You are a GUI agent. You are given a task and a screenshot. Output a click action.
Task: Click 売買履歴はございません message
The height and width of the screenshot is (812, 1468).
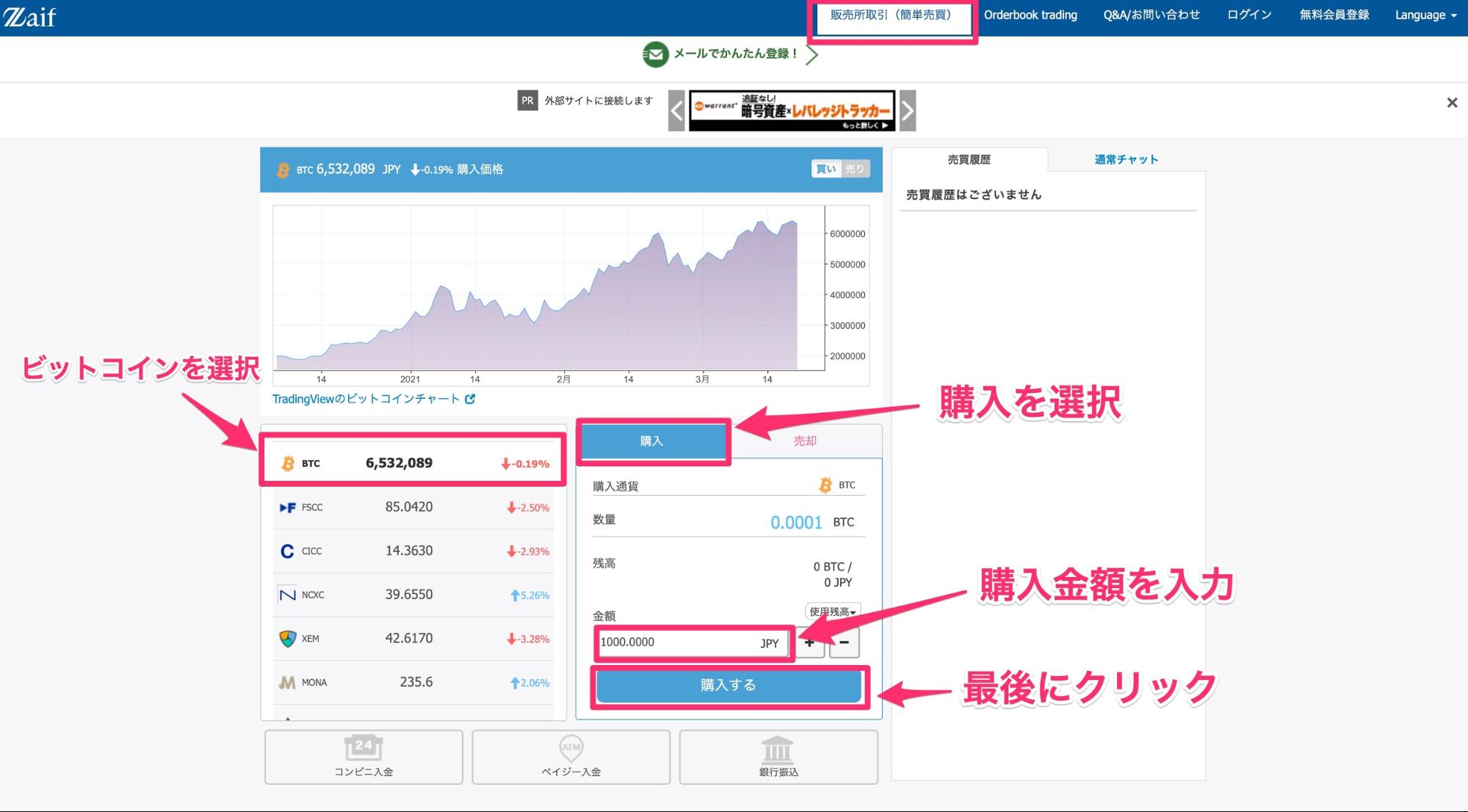(974, 195)
